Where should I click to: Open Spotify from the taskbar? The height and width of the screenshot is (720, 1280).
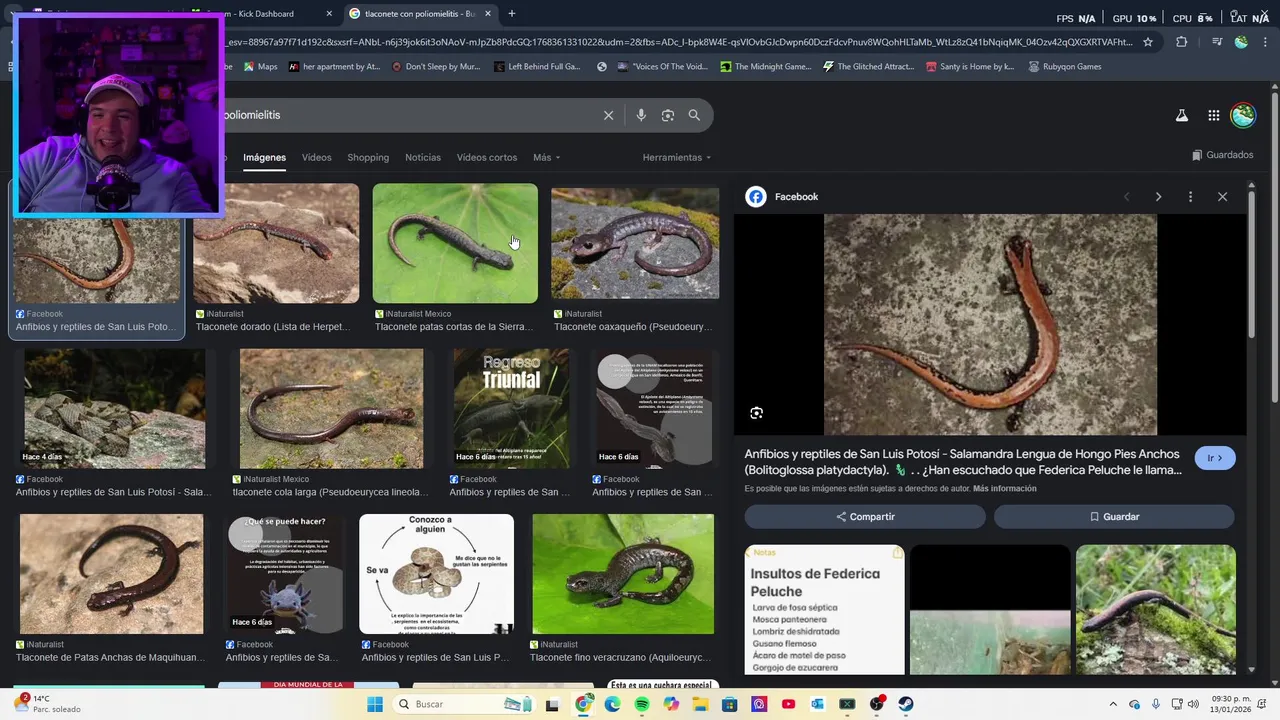click(642, 704)
